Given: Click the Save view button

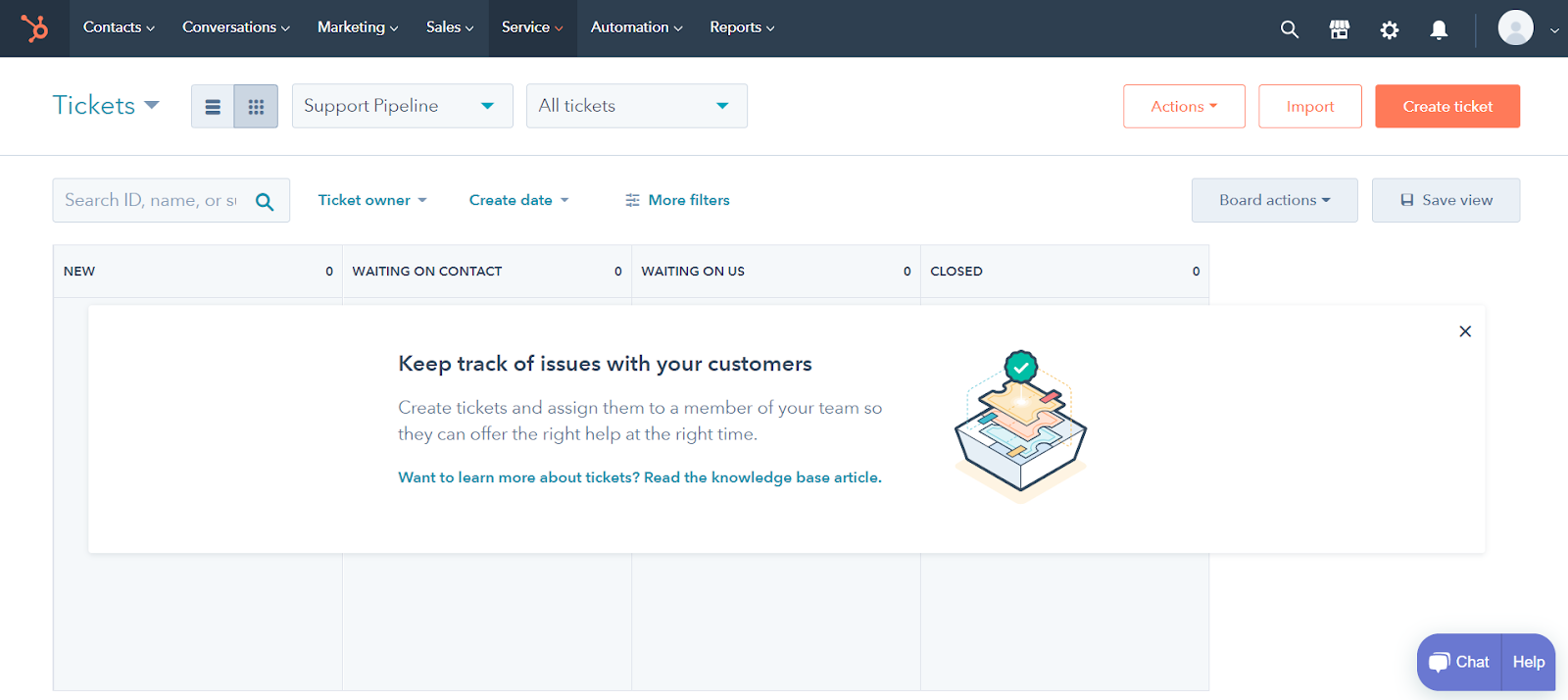Looking at the screenshot, I should click(1446, 200).
